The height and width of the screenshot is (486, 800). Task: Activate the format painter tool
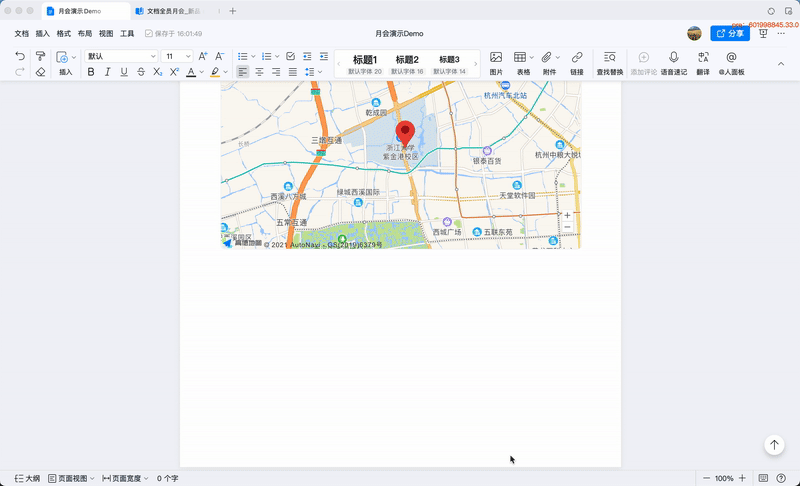pyautogui.click(x=40, y=56)
